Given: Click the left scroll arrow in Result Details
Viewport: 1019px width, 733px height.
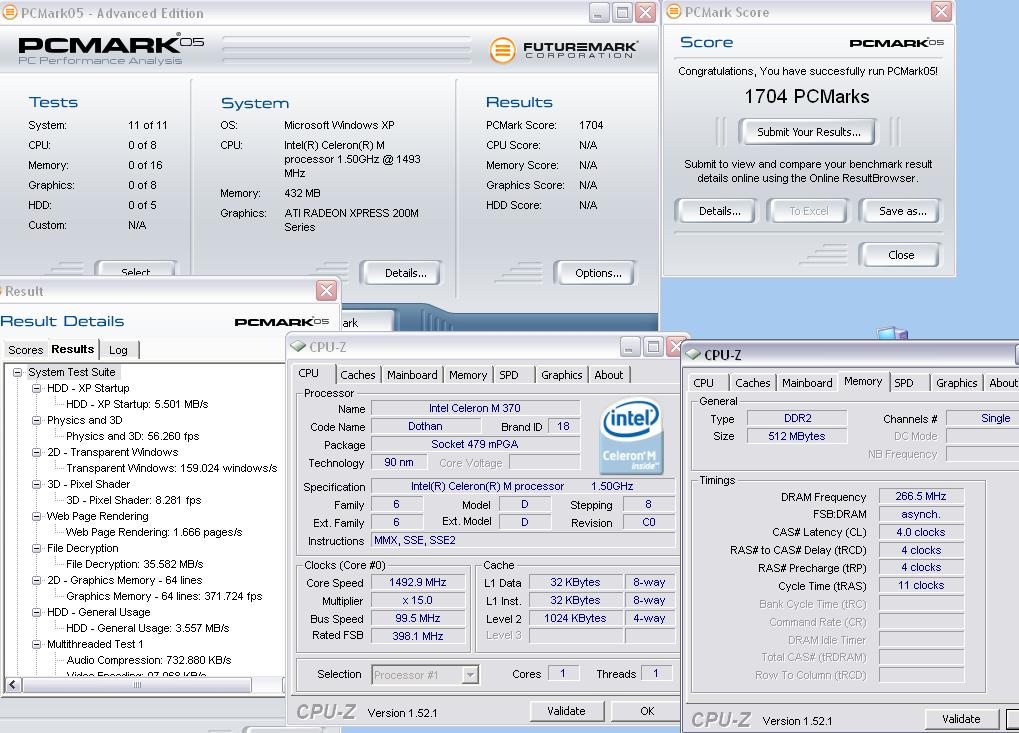Looking at the screenshot, I should pos(13,685).
